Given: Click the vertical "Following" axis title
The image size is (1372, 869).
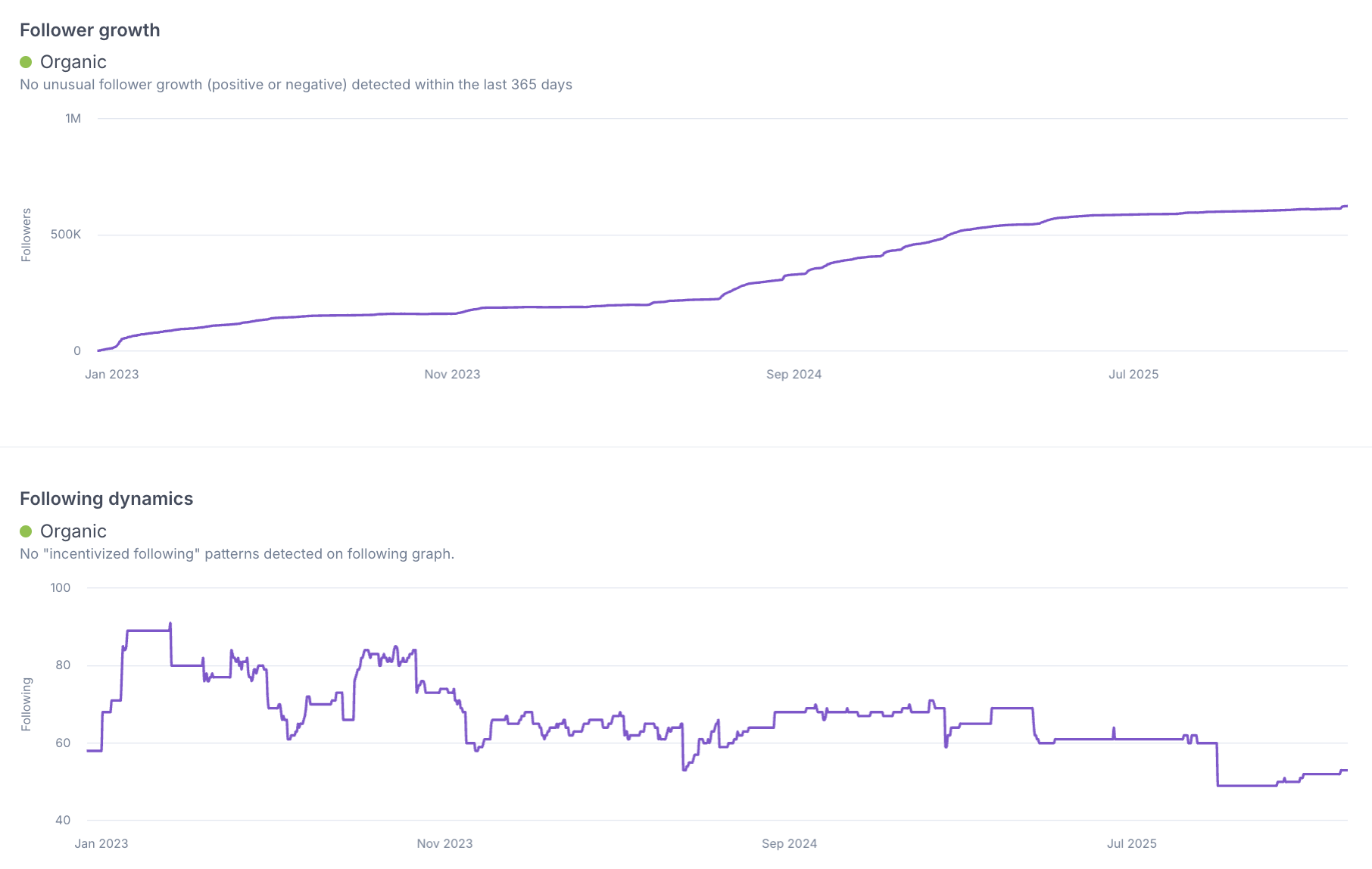Looking at the screenshot, I should pyautogui.click(x=27, y=704).
